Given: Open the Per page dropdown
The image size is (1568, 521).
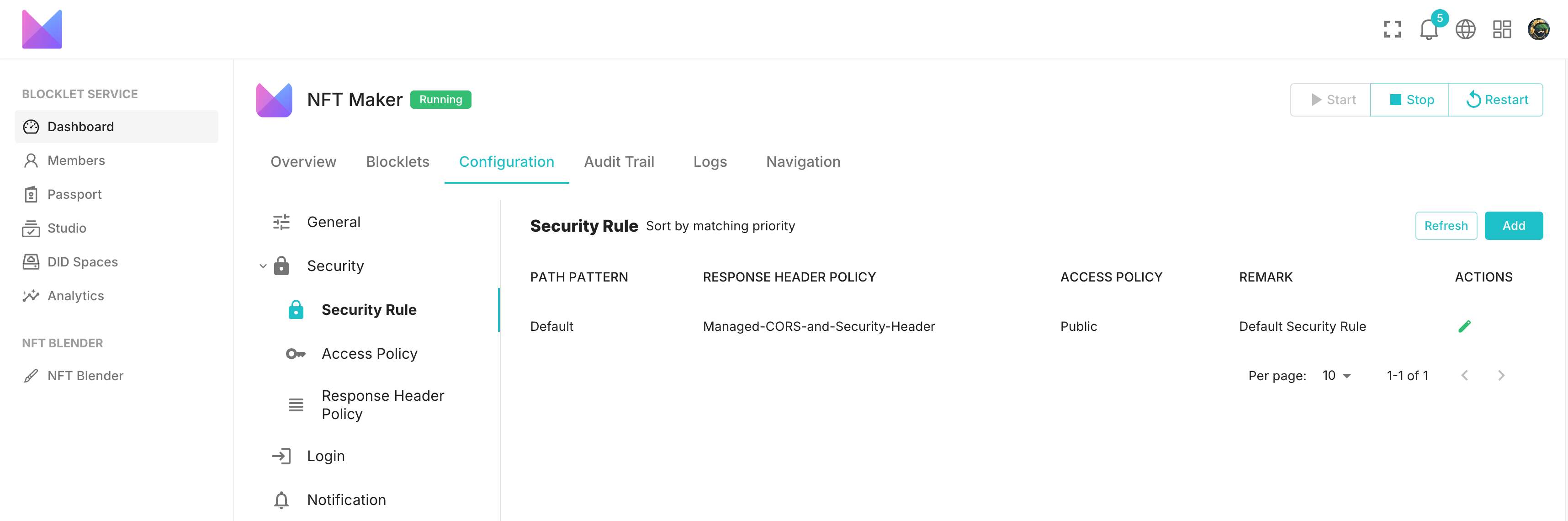Looking at the screenshot, I should pos(1337,376).
